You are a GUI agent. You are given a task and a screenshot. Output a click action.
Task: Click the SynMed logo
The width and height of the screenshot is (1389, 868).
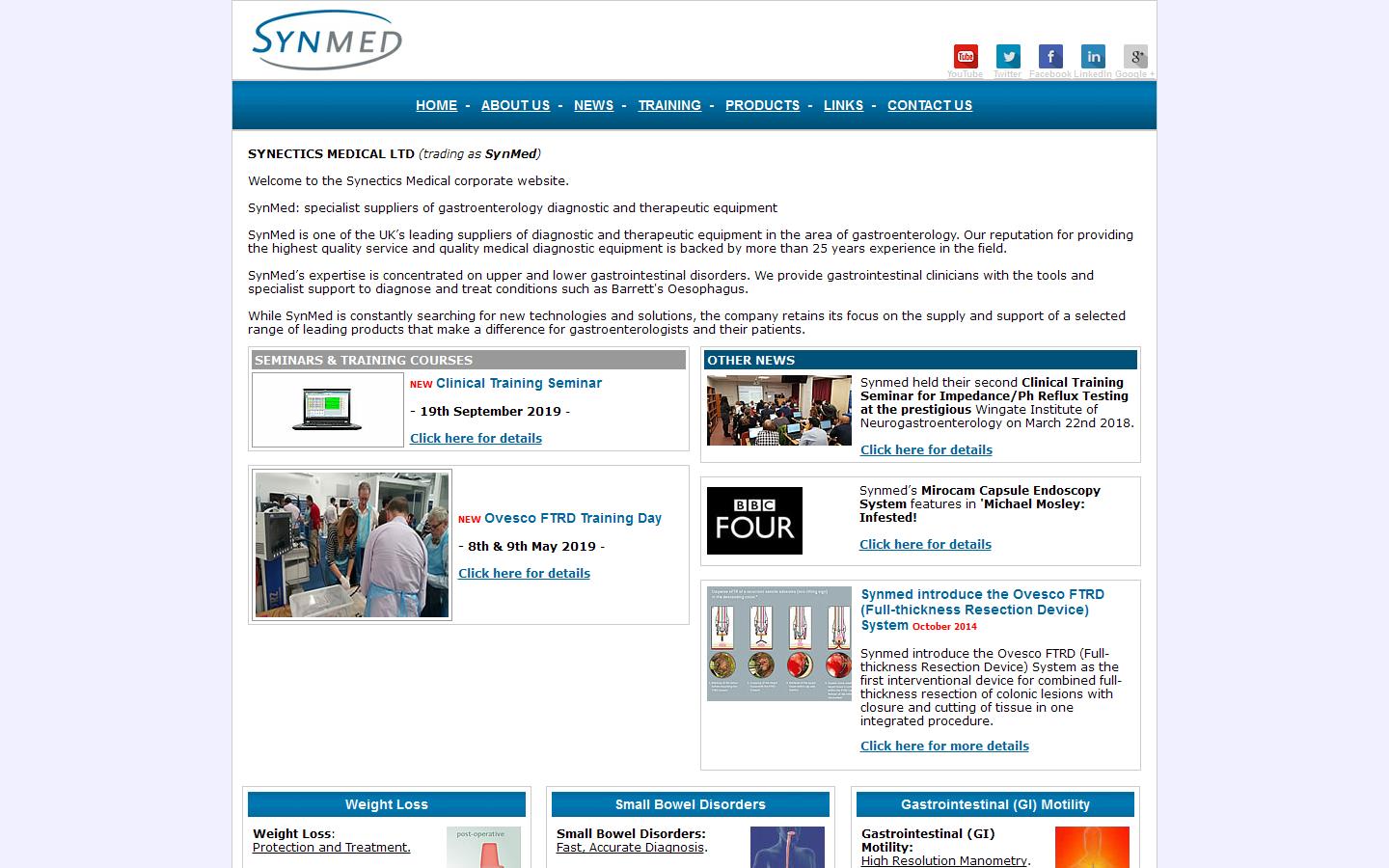click(327, 40)
